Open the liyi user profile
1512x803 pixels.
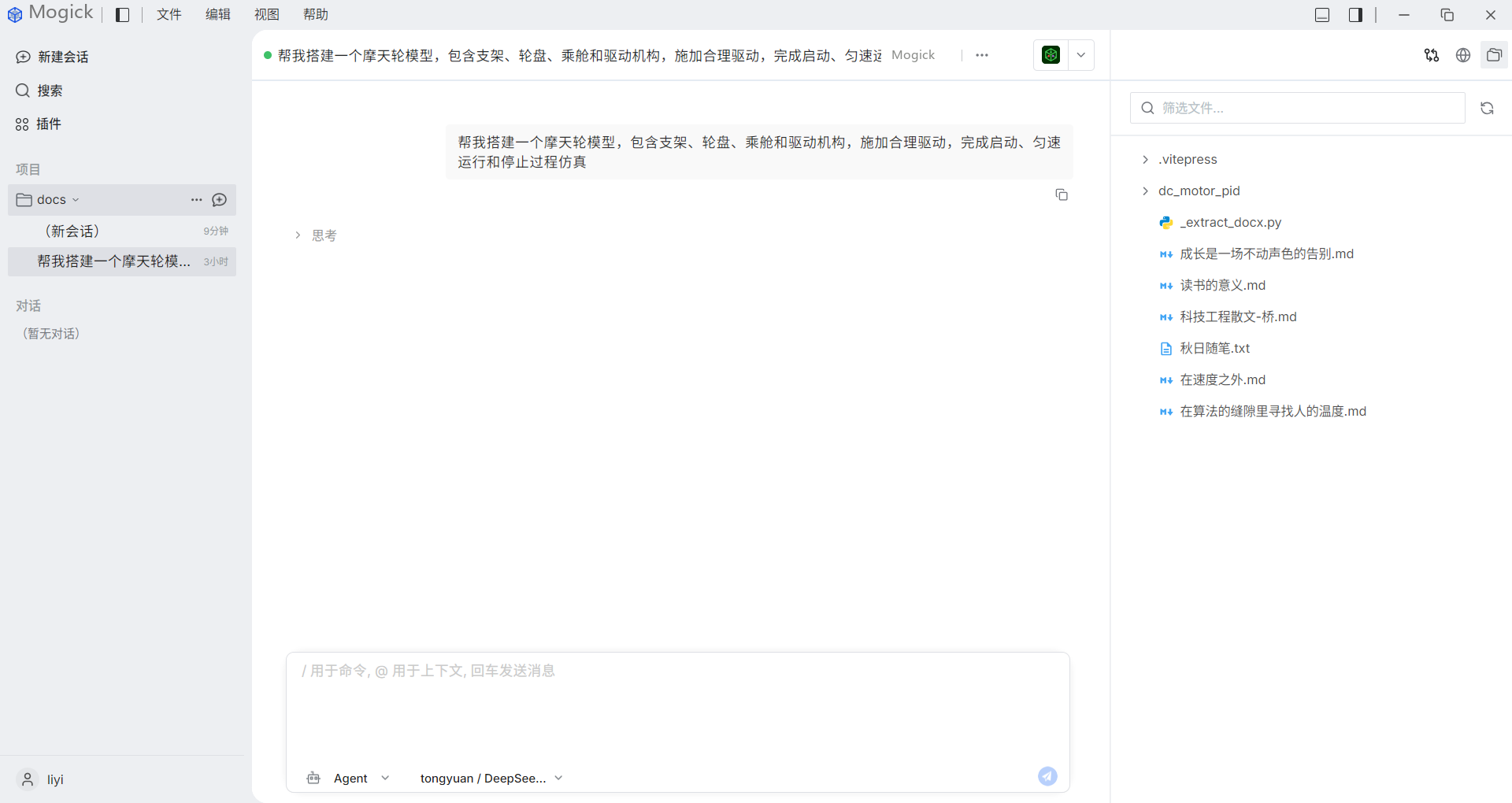(x=41, y=779)
